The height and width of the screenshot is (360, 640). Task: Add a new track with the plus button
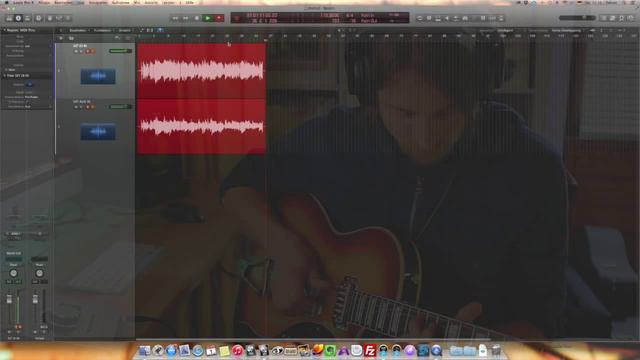tap(61, 38)
